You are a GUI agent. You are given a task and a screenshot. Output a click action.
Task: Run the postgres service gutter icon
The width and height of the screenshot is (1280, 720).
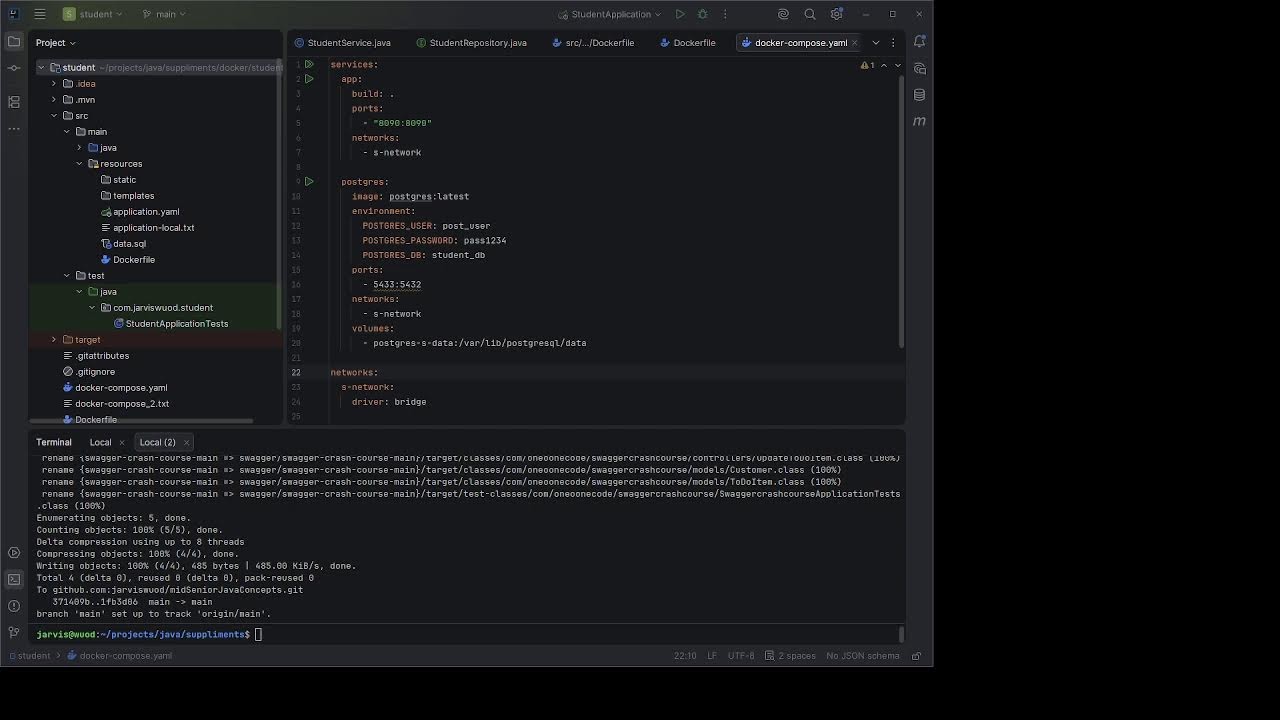309,182
